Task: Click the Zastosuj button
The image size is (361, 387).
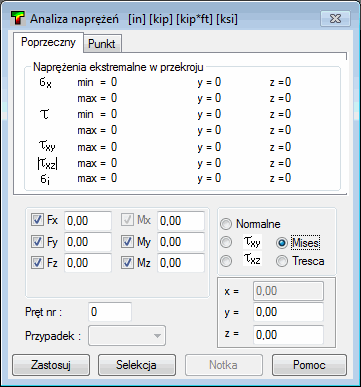Action: click(x=51, y=365)
